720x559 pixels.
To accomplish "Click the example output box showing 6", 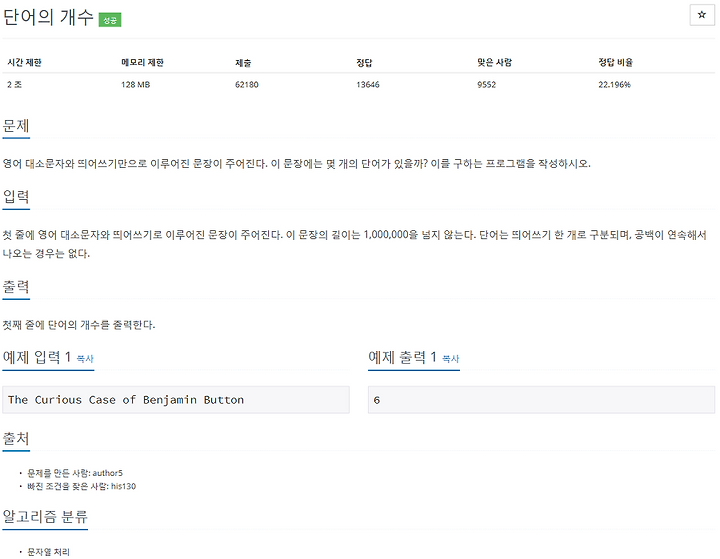I will [x=541, y=400].
